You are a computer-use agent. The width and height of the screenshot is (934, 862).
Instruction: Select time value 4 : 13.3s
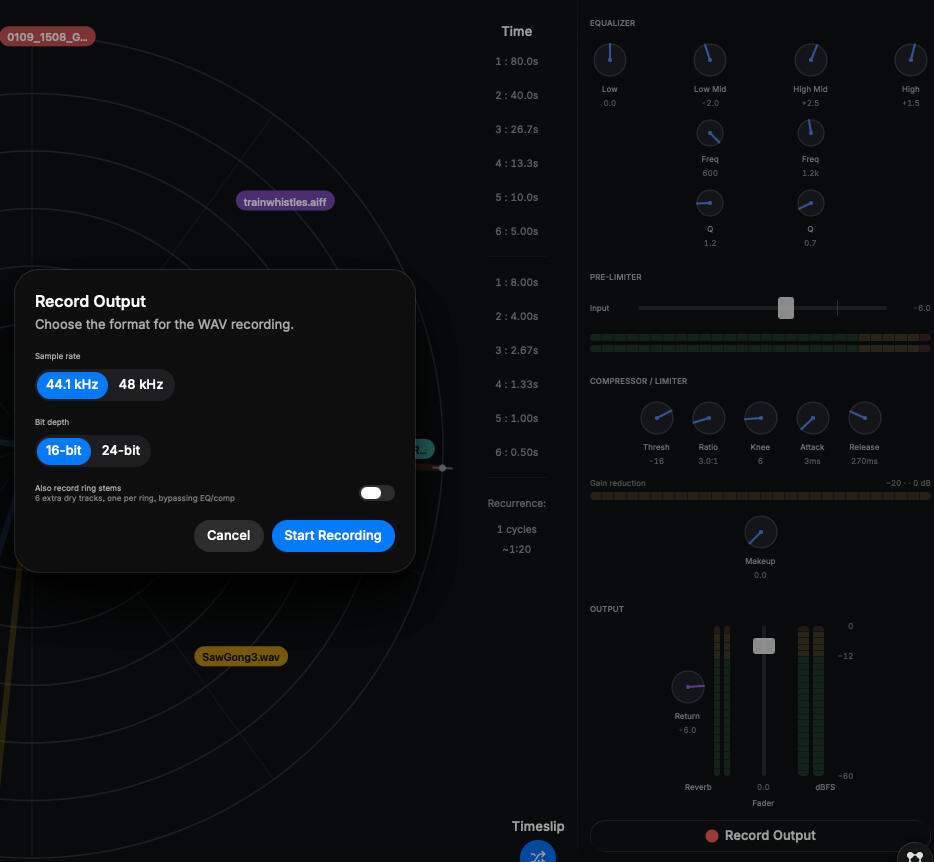click(x=517, y=163)
